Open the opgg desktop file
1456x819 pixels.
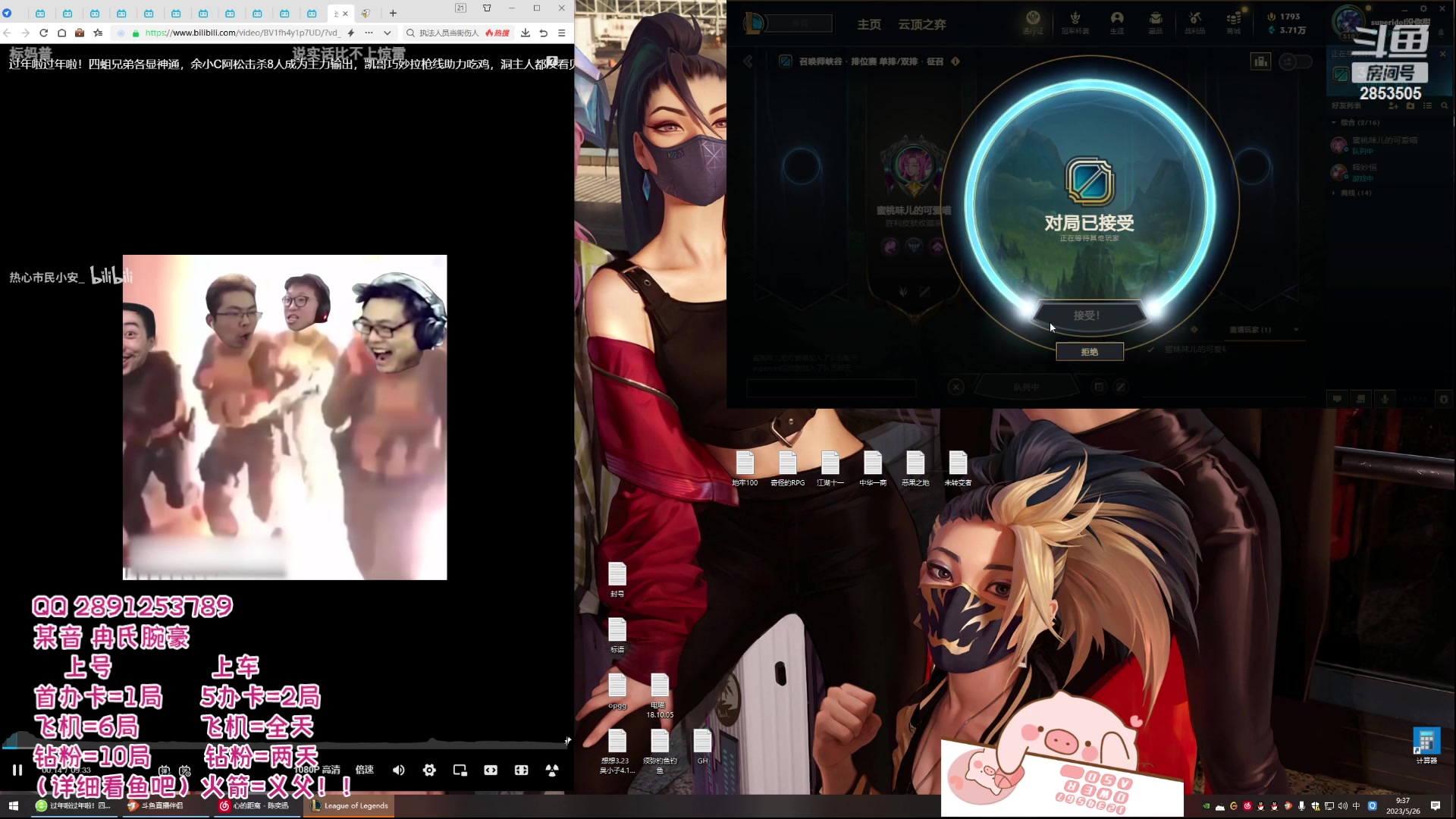pos(617,691)
